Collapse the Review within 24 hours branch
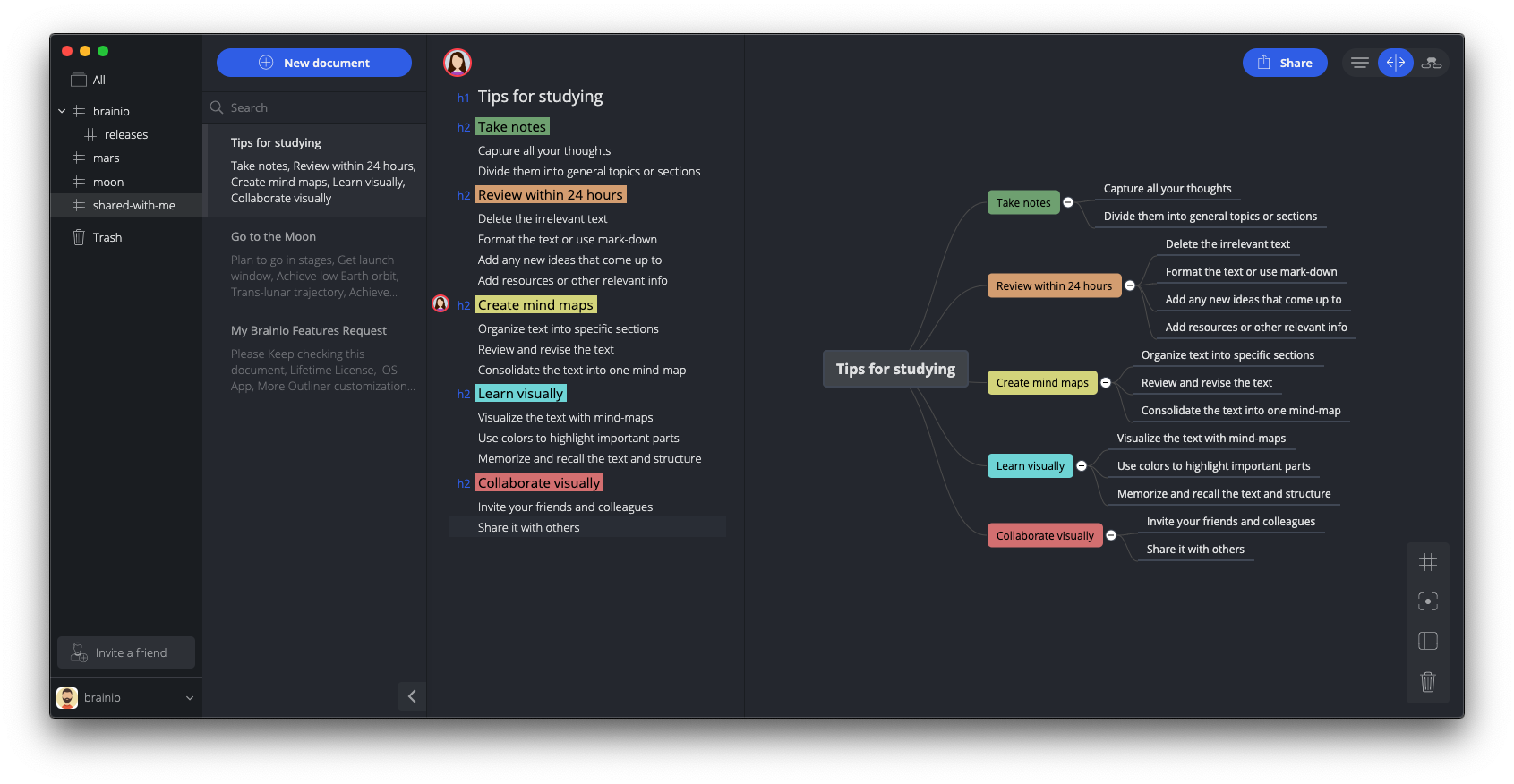Screen dimensions: 1514x784 click(1130, 285)
